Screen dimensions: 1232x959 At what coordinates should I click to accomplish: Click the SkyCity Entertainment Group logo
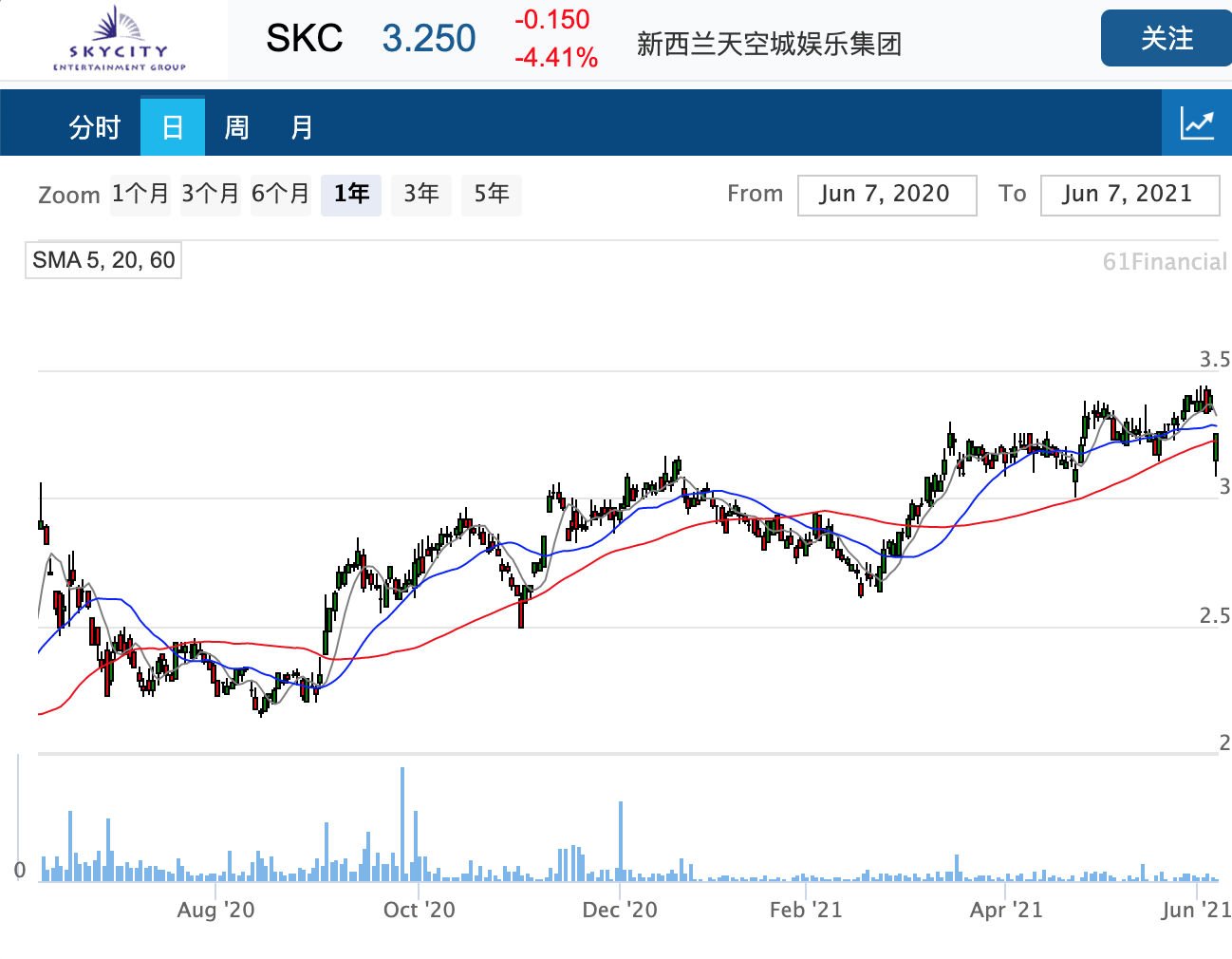119,40
